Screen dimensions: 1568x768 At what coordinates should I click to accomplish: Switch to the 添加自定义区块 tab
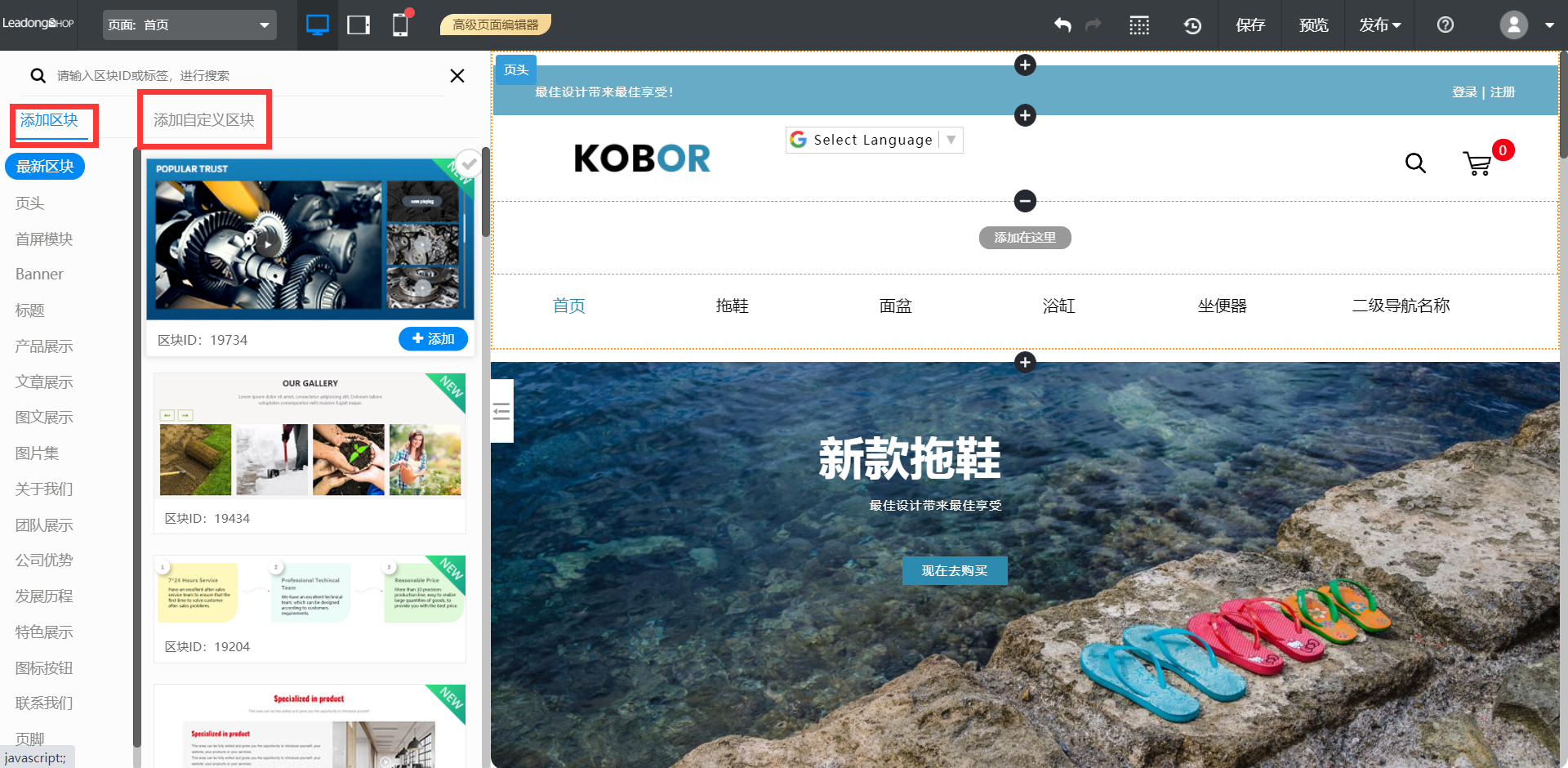(204, 119)
